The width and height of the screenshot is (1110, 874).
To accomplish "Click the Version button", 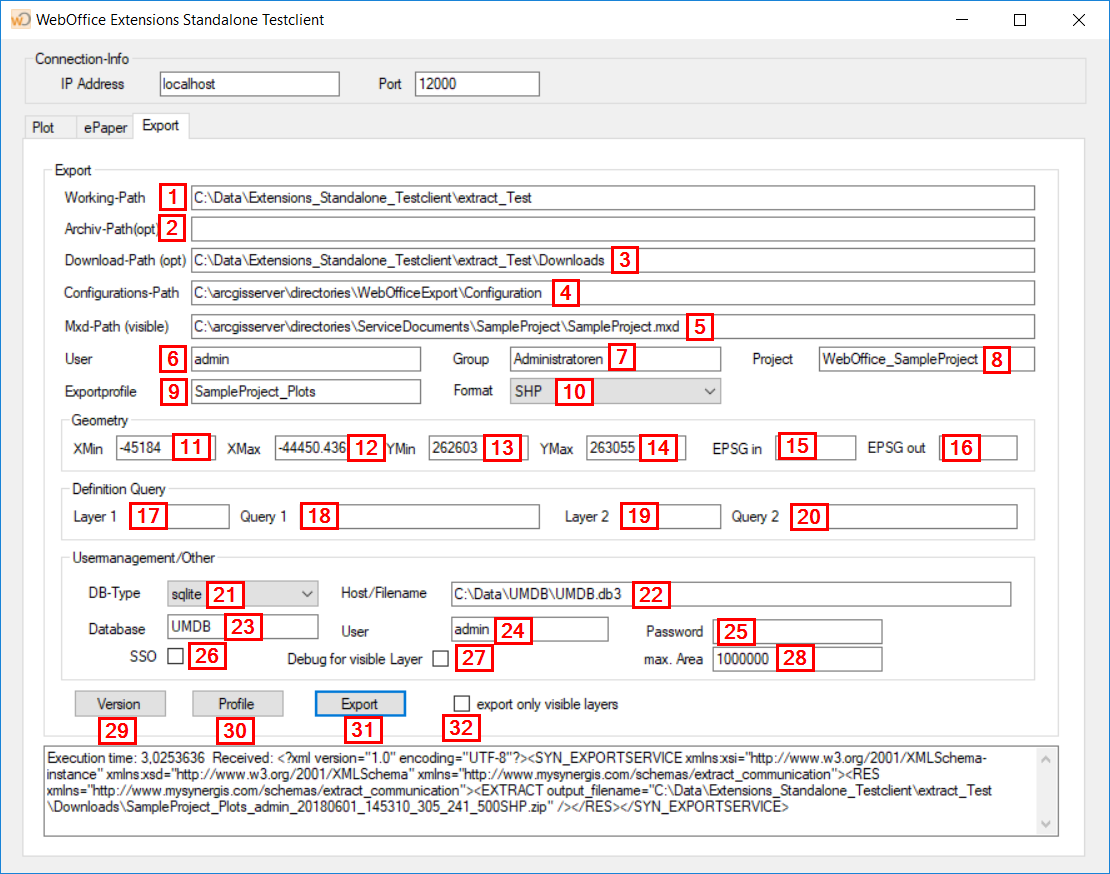I will tap(119, 703).
